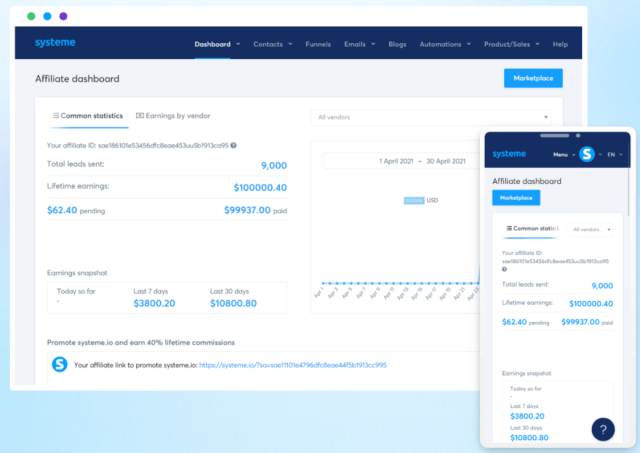Viewport: 640px width, 453px height.
Task: Click the mobile Marketplace button
Action: [516, 198]
